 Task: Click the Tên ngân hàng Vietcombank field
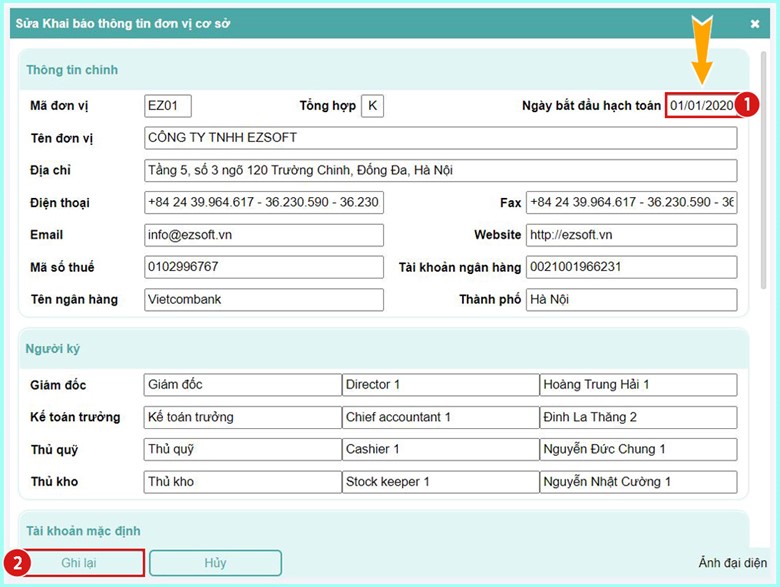pos(263,299)
